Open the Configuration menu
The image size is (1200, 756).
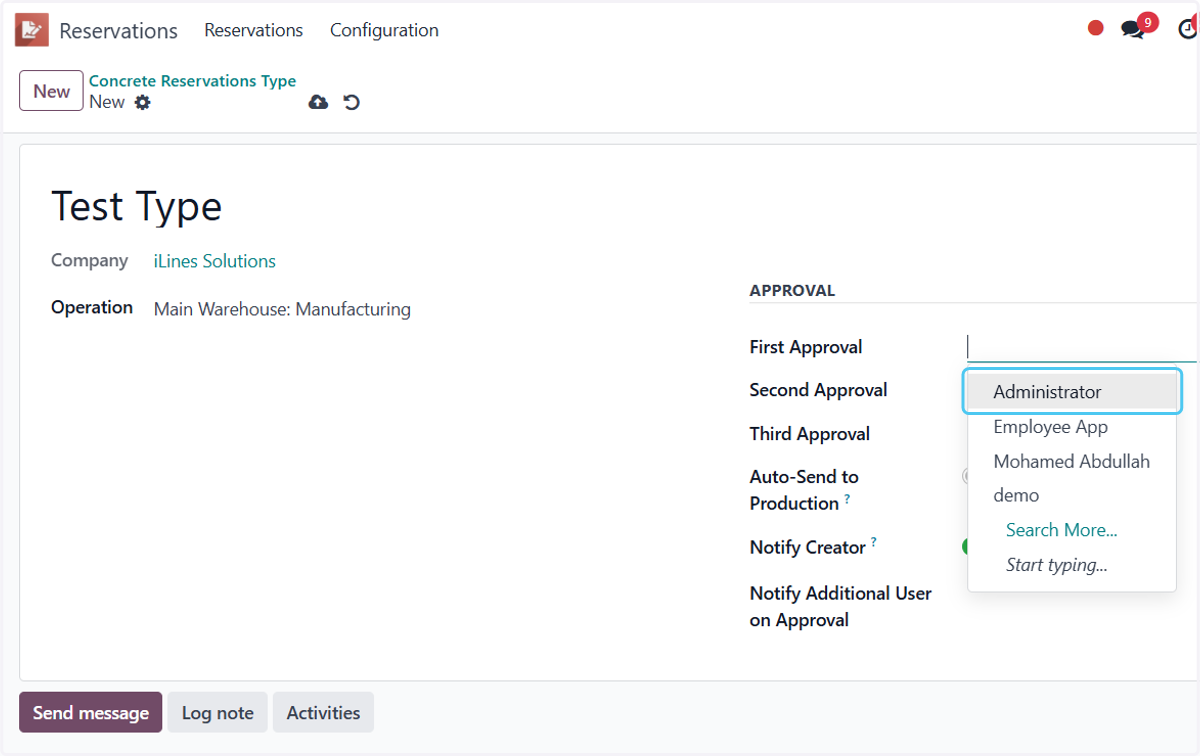(384, 30)
